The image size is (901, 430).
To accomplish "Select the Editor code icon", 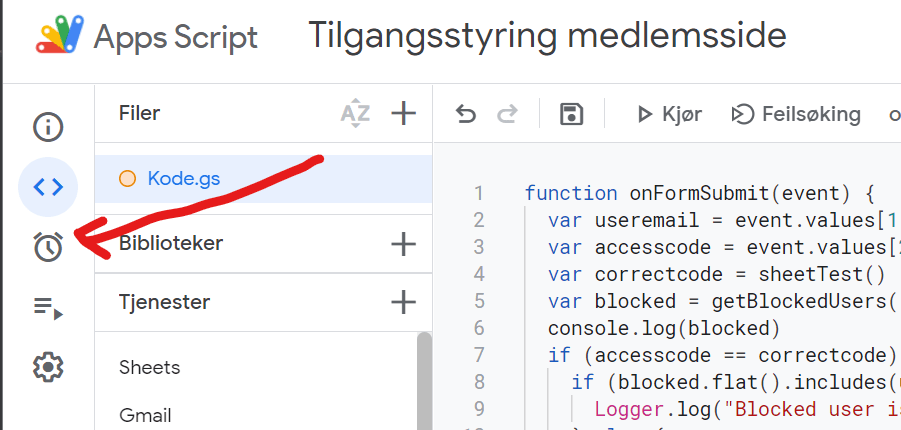I will coord(48,187).
